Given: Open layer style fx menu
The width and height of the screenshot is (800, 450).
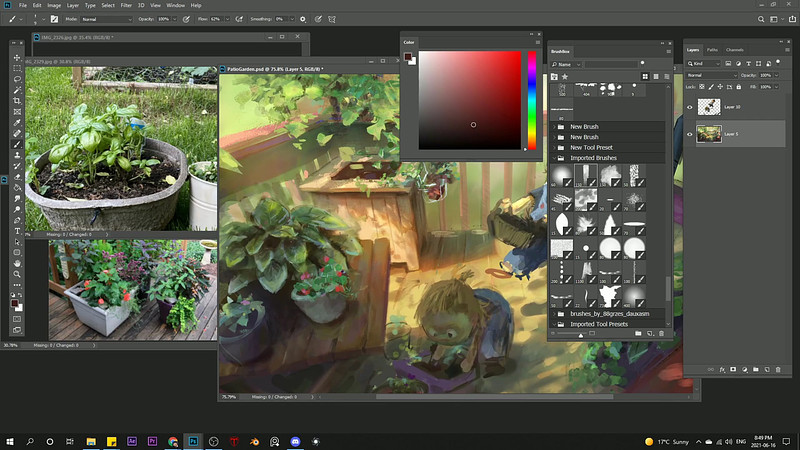Looking at the screenshot, I should tap(722, 369).
